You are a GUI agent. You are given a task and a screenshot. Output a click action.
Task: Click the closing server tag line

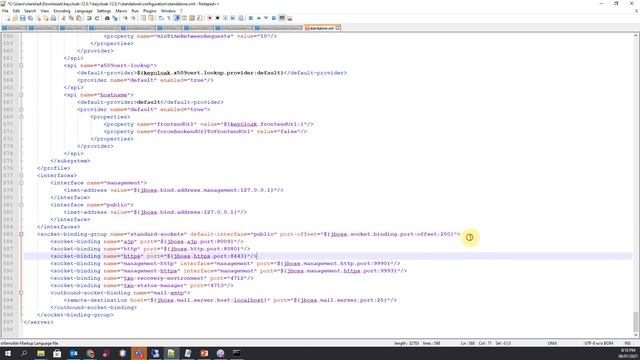(x=38, y=322)
